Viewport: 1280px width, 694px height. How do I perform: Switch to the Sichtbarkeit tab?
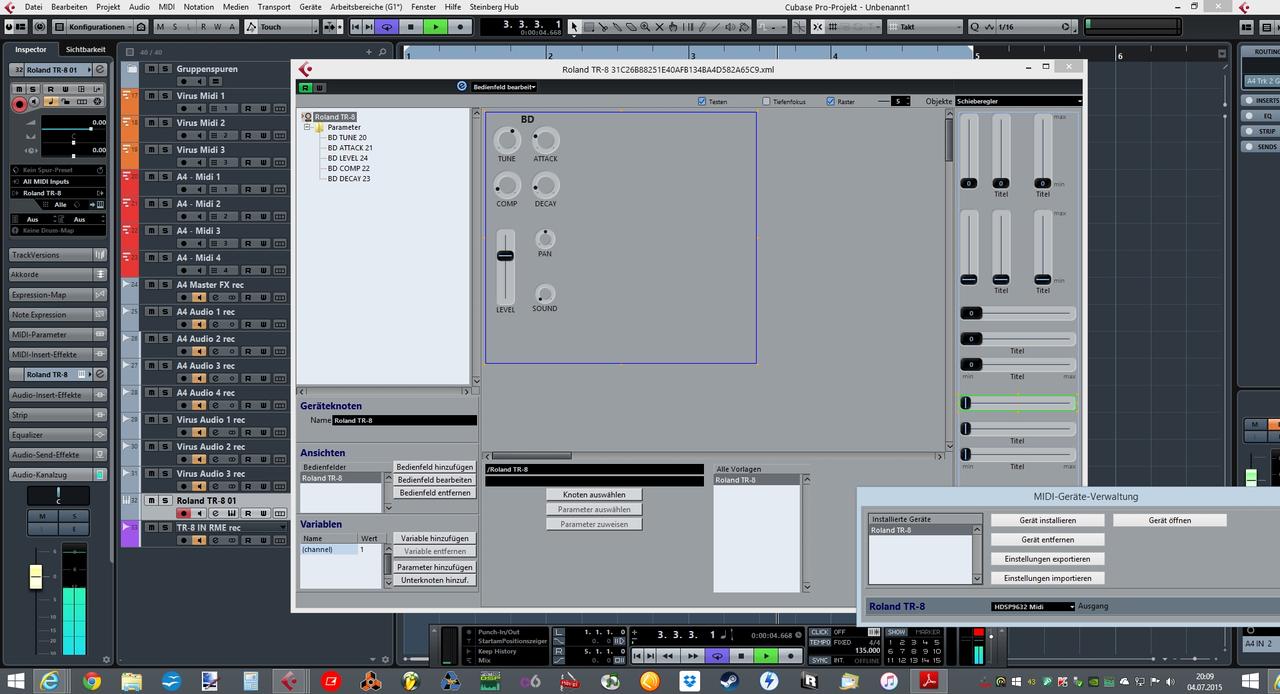(x=86, y=49)
